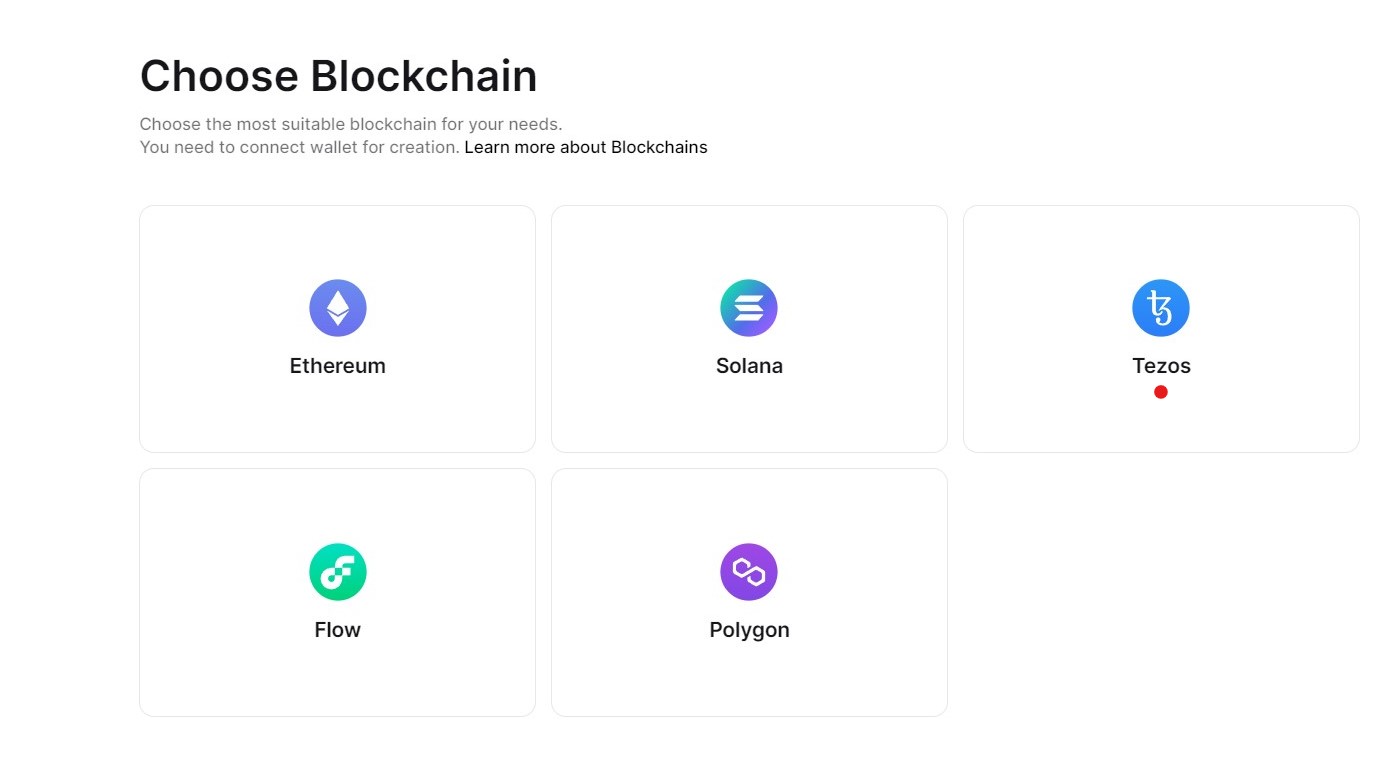Screen dimensions: 1390x778
Task: Click the Flow text label
Action: pos(338,630)
